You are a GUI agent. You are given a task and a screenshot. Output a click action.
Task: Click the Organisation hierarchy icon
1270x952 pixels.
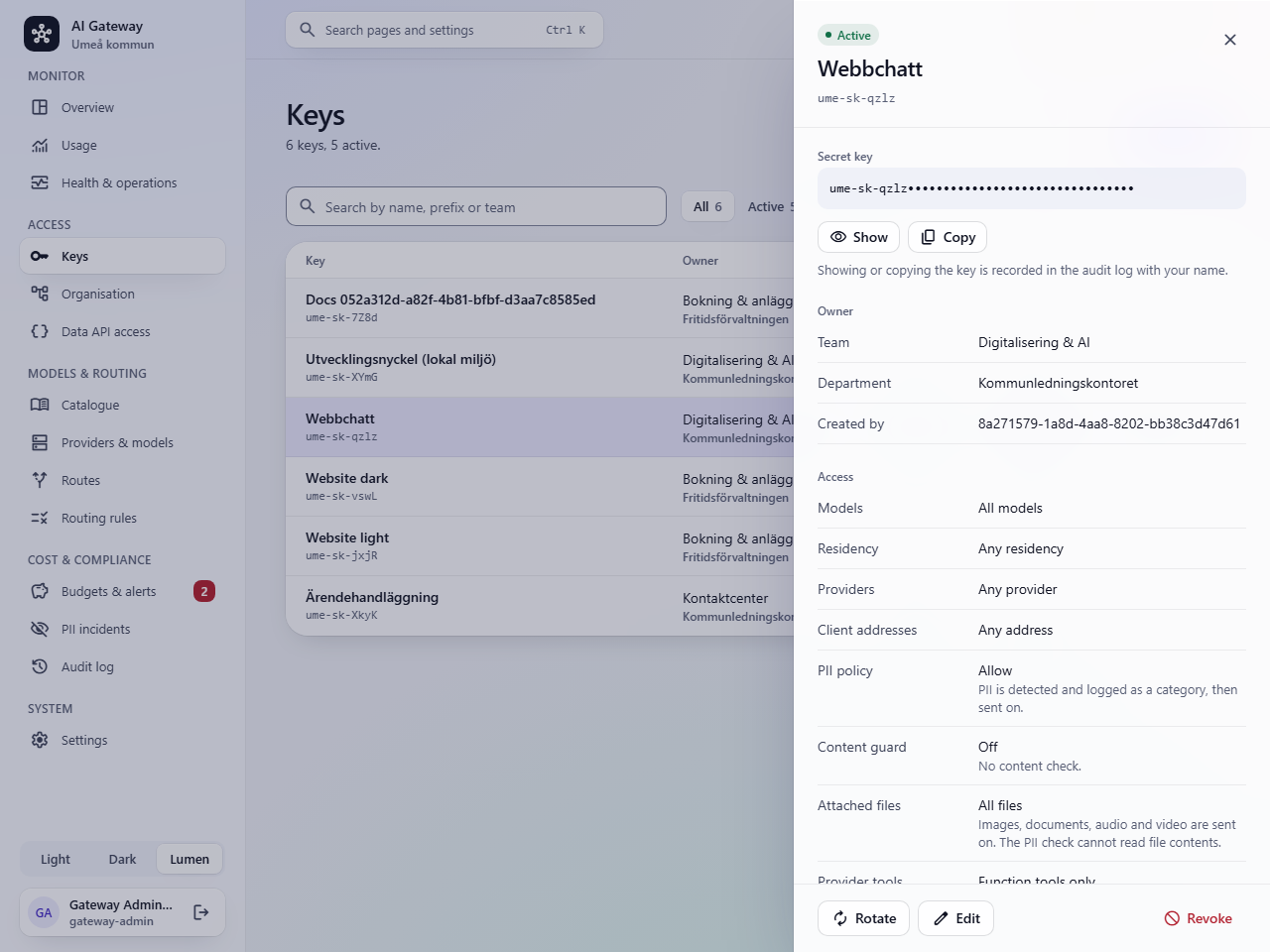pyautogui.click(x=40, y=294)
